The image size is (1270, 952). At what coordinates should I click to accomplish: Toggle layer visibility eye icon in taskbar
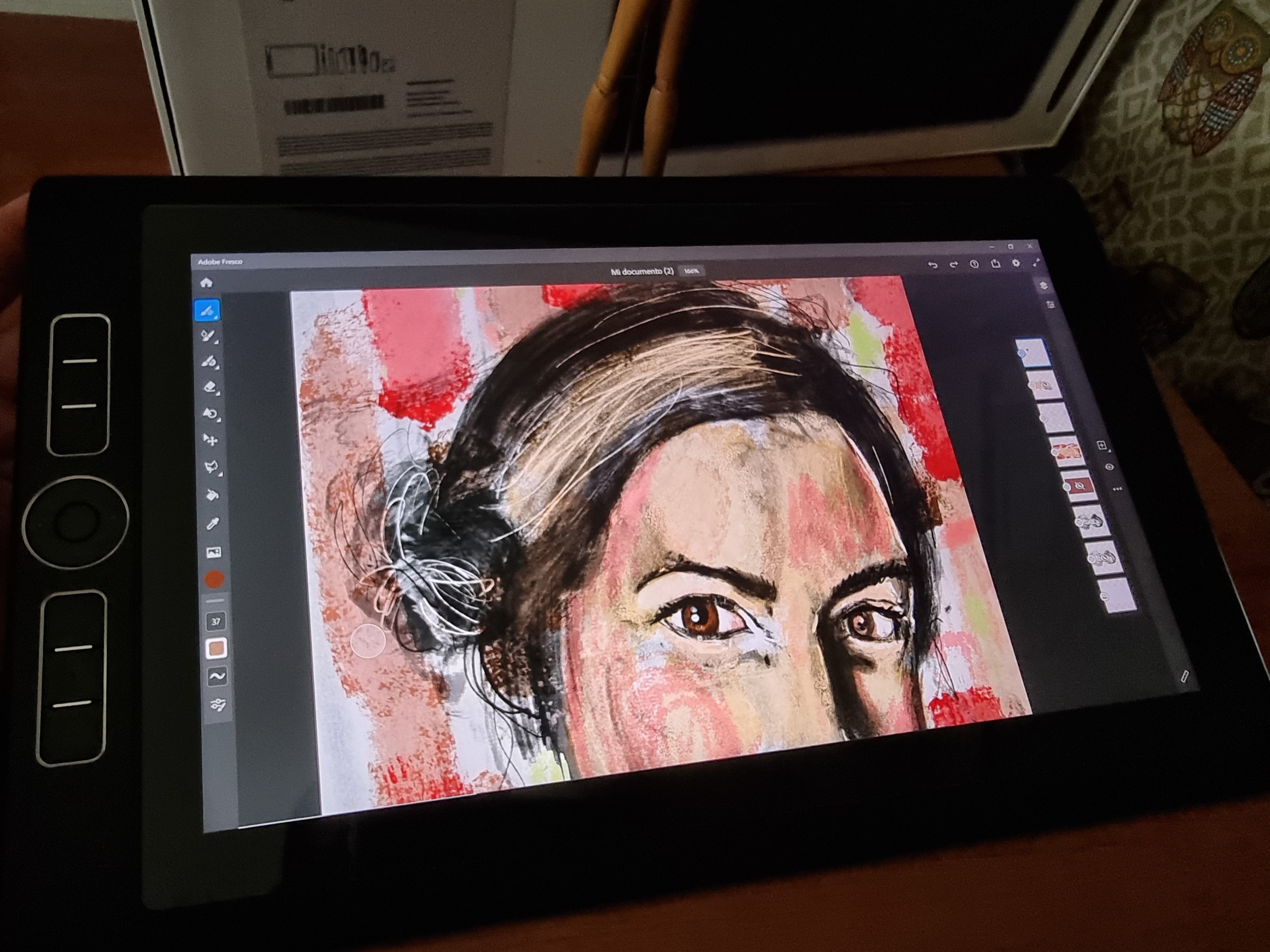point(1109,467)
